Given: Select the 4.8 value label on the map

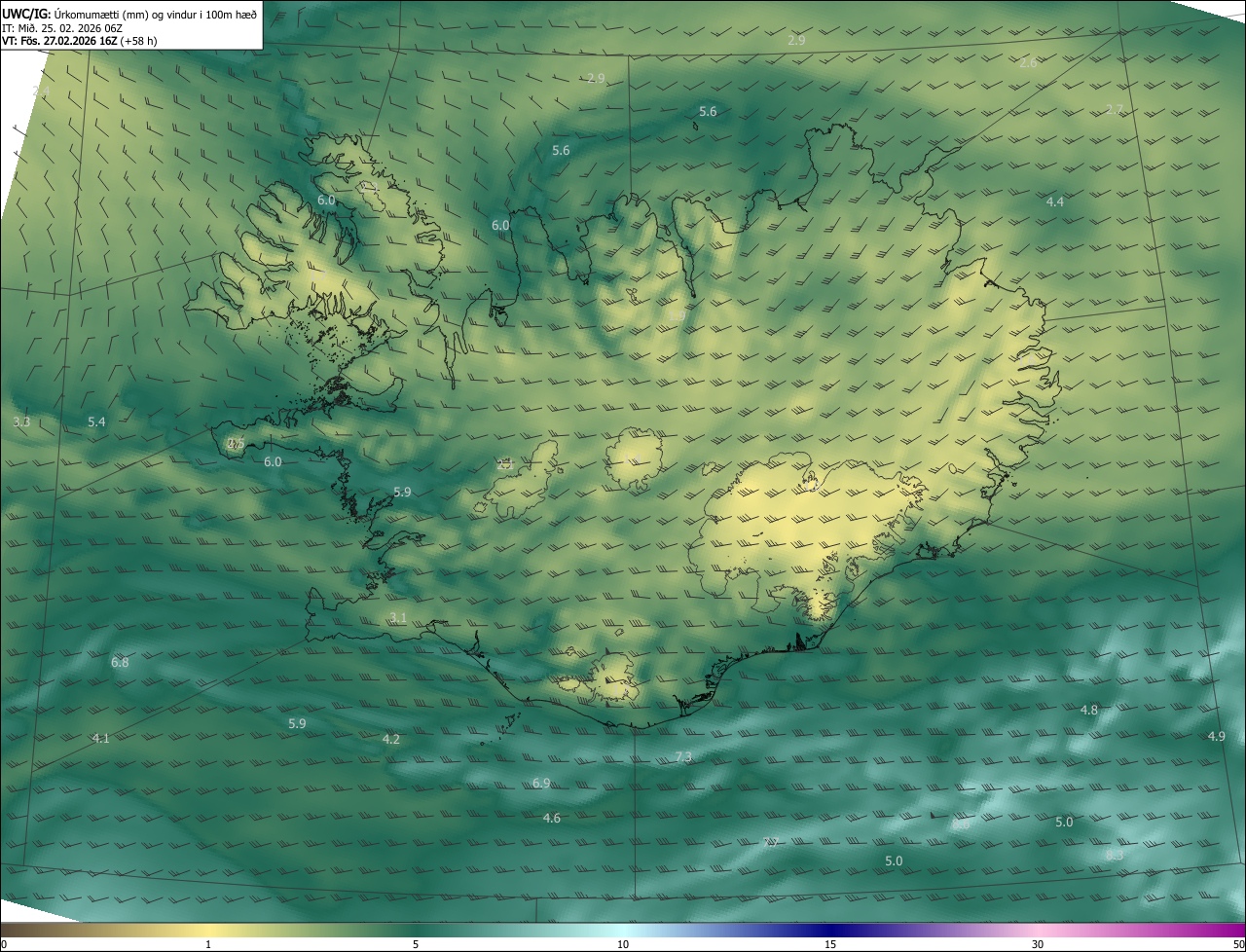Looking at the screenshot, I should click(1089, 710).
